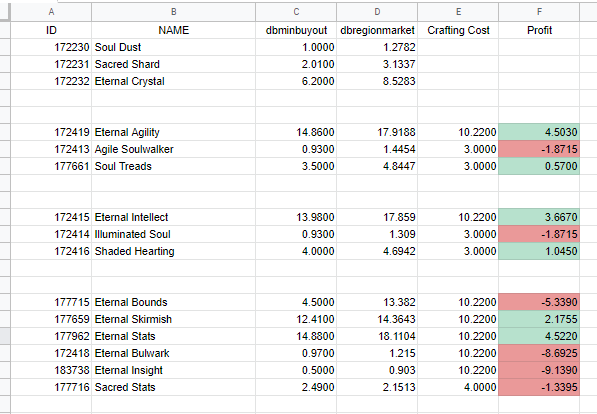Image resolution: width=597 pixels, height=414 pixels.
Task: Select the Eternal Intellect name cell
Action: 173,217
